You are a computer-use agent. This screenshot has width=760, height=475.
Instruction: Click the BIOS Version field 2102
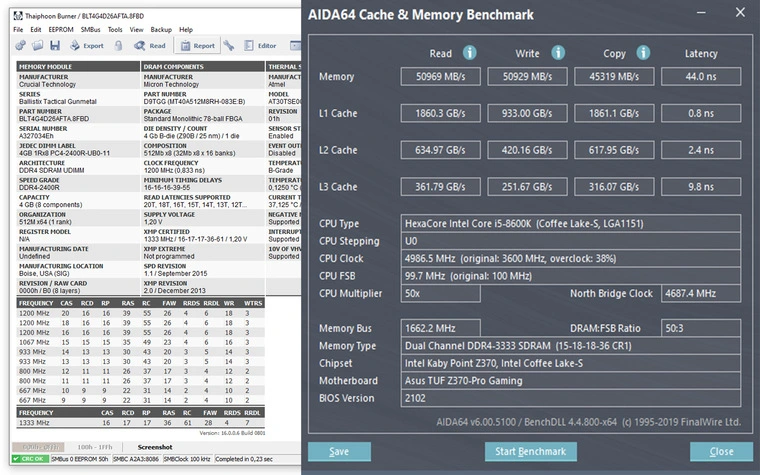point(570,398)
